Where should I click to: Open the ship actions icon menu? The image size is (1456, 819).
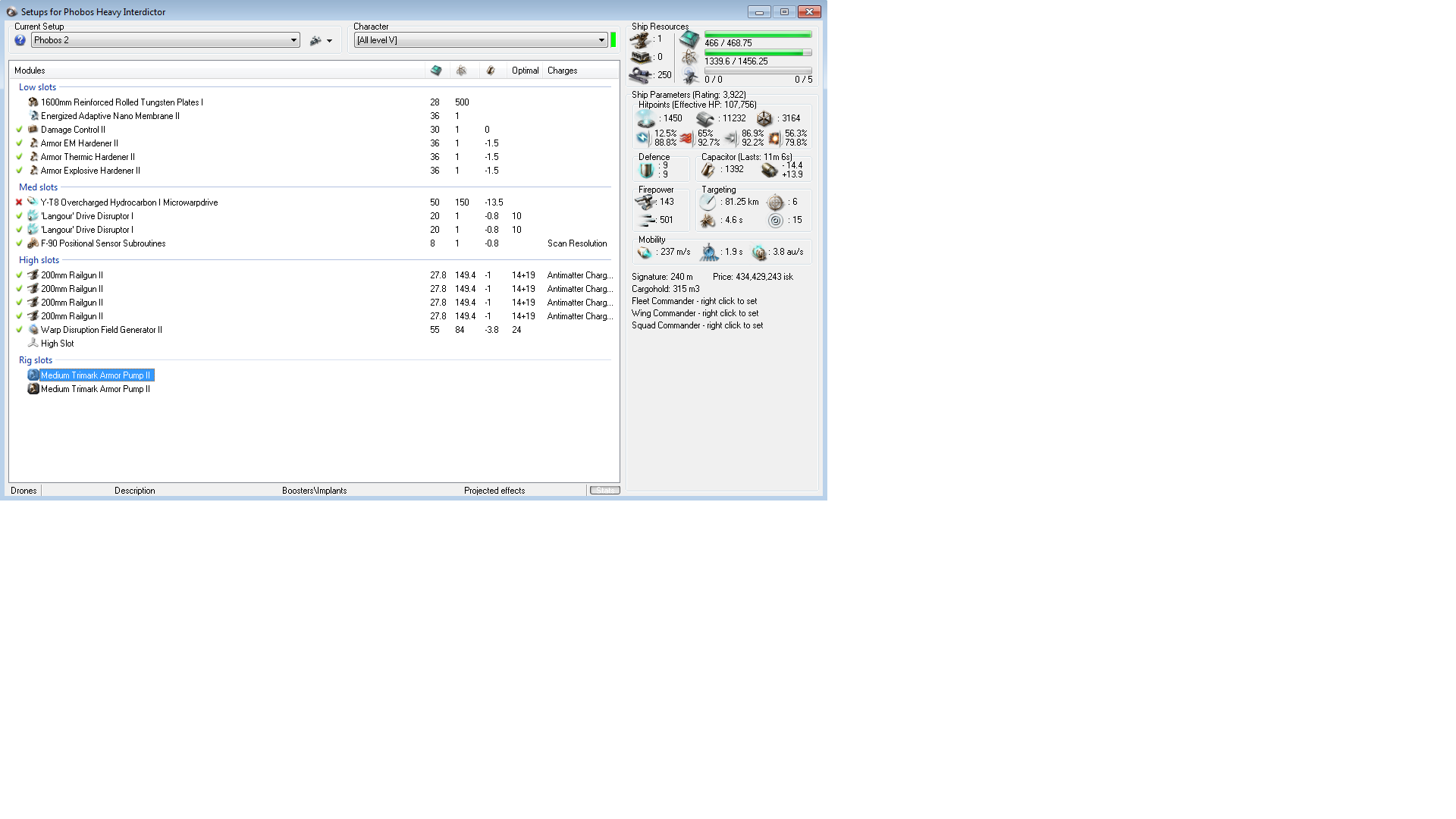(x=322, y=41)
